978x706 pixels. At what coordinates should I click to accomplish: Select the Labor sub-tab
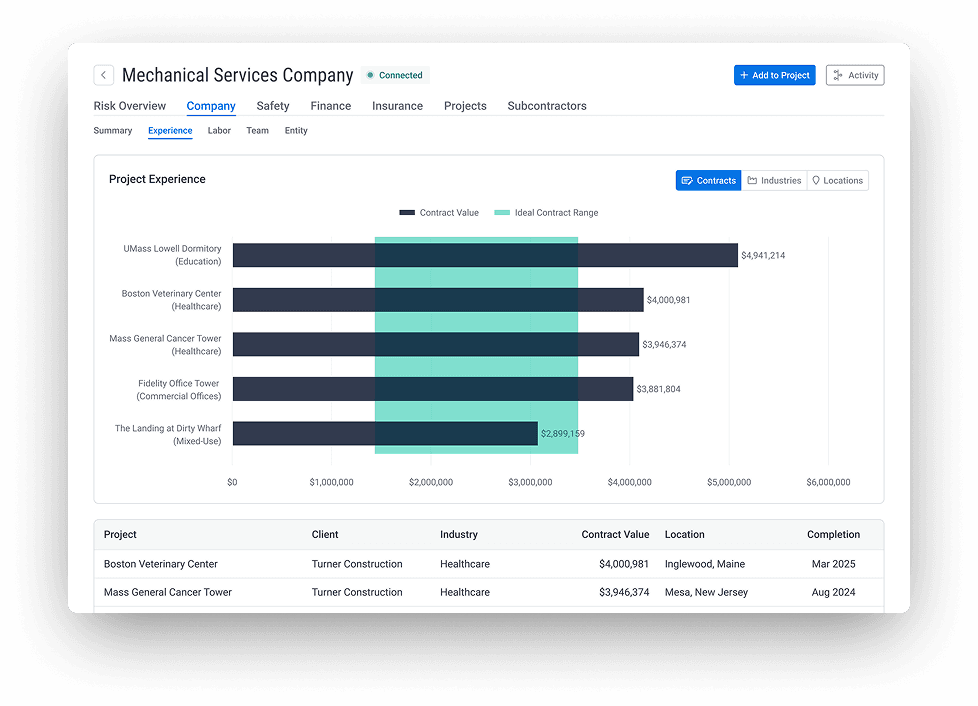(219, 131)
